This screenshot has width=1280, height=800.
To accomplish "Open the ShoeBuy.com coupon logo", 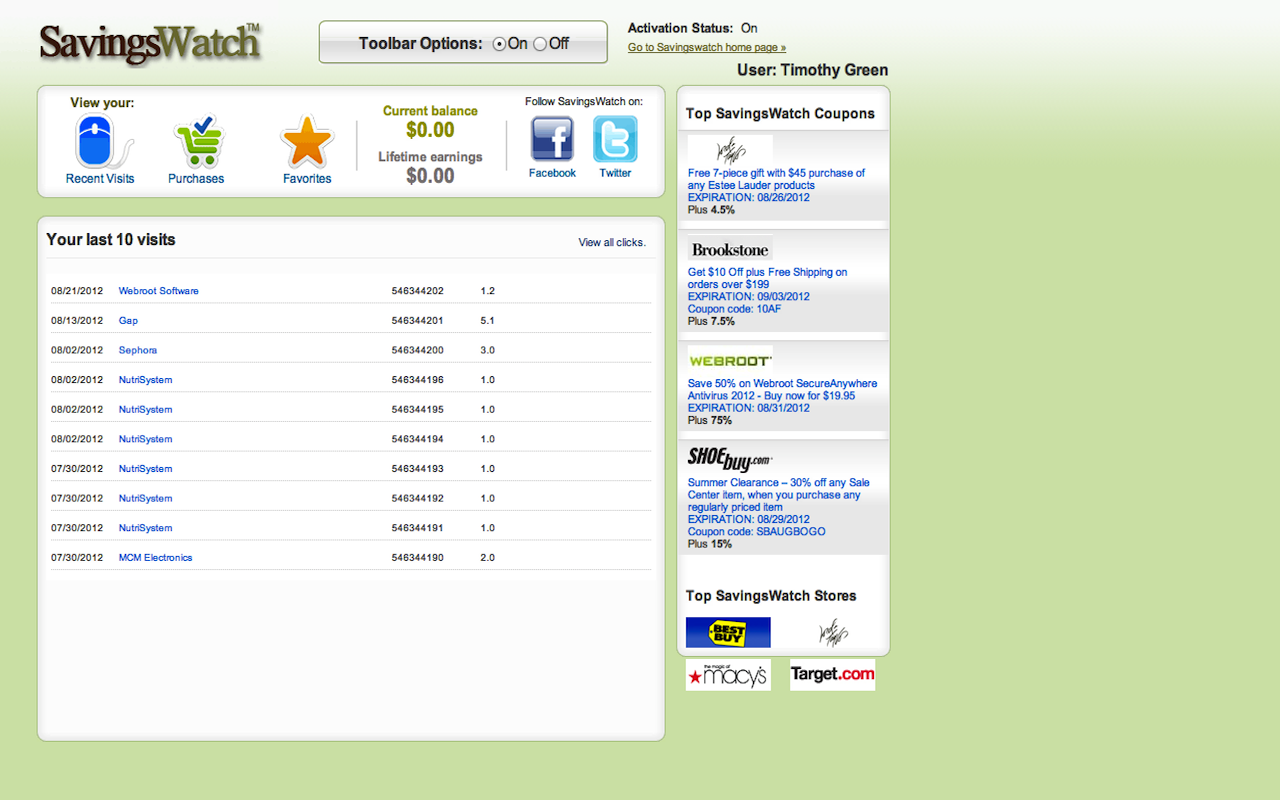I will coord(730,459).
